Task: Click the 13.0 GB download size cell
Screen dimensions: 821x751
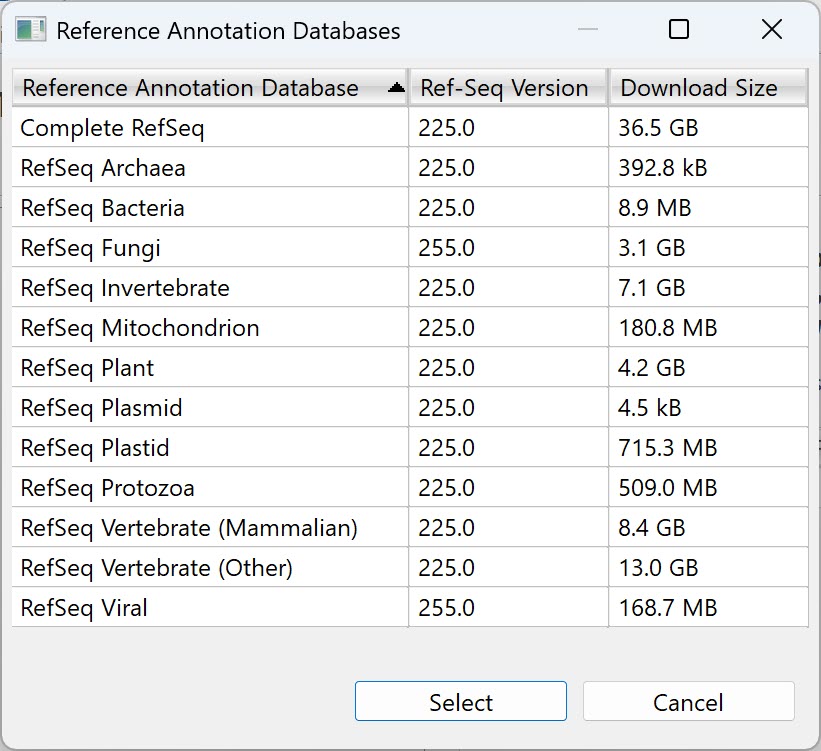Action: 708,568
